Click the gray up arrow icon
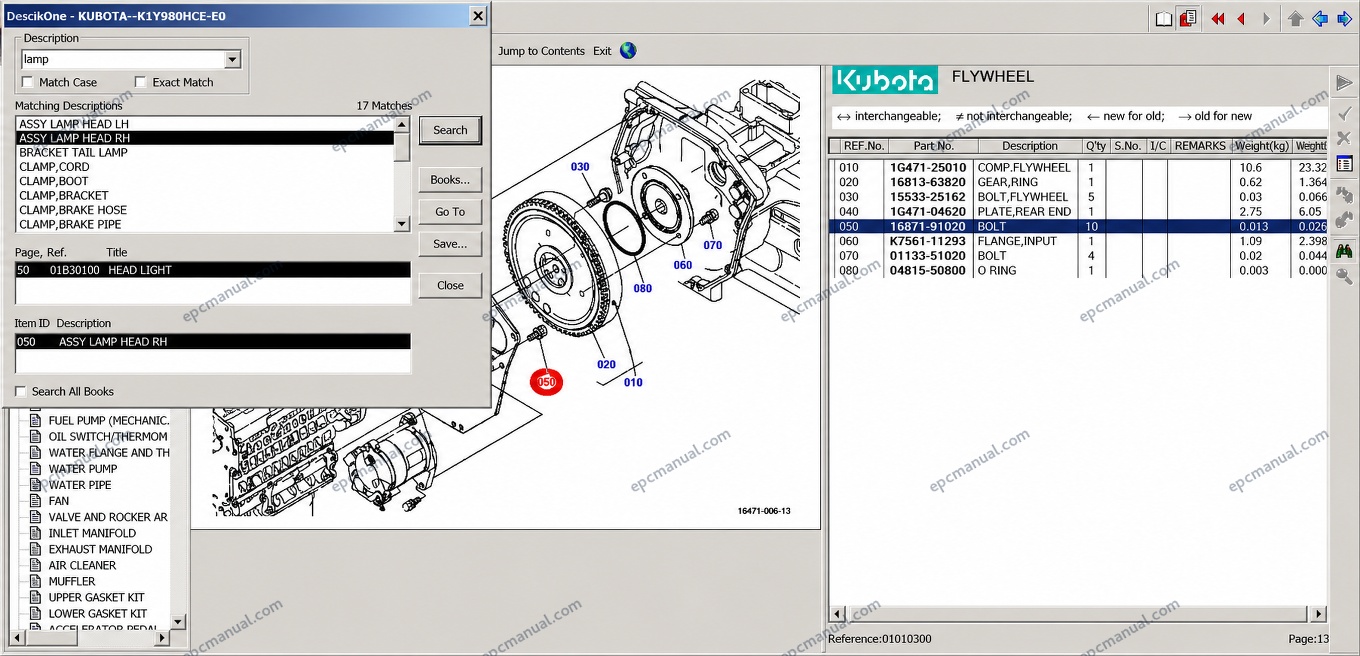This screenshot has width=1360, height=656. (x=1296, y=19)
